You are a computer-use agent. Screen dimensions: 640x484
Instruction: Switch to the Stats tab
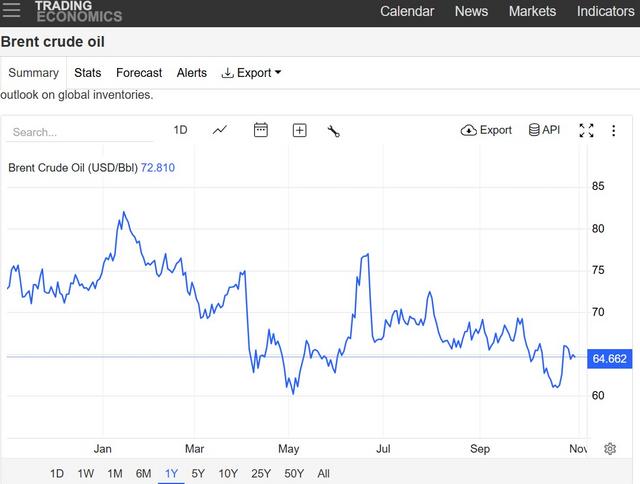pyautogui.click(x=87, y=73)
